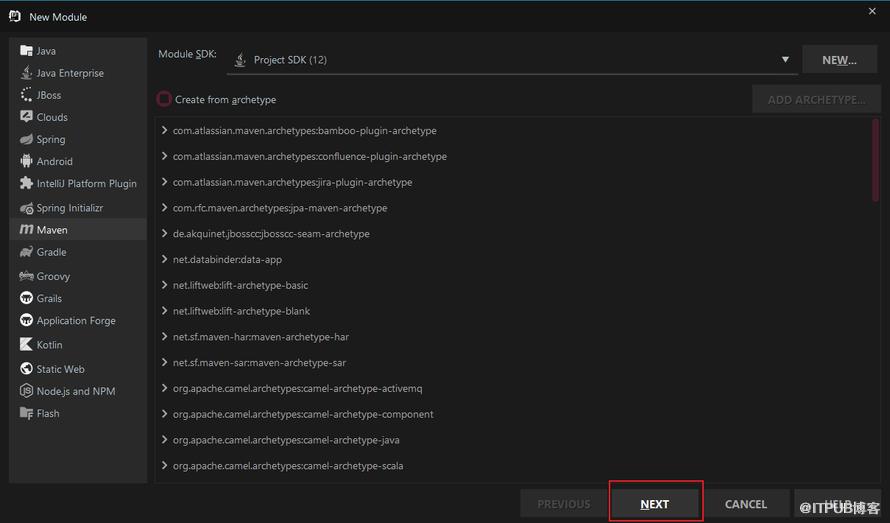This screenshot has height=523, width=890.
Task: Select de.akquinet.jbosscc:jbosscc-seam-archetype text
Action: tap(271, 234)
